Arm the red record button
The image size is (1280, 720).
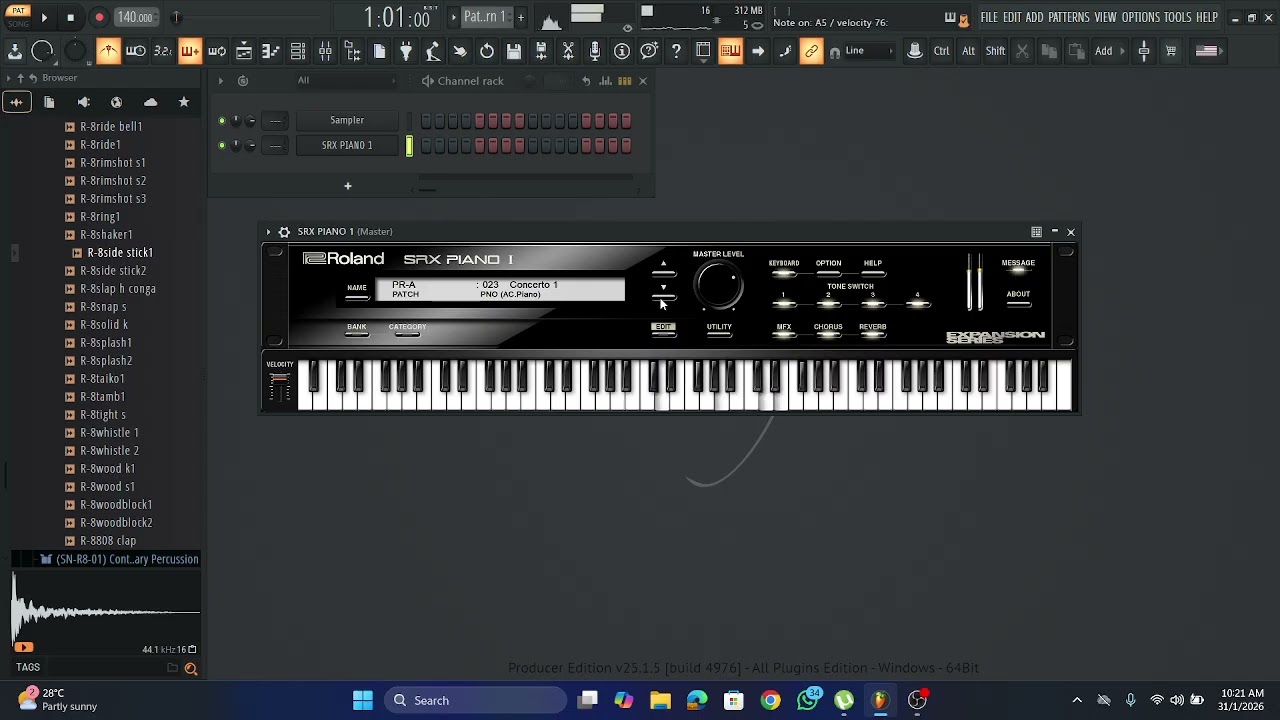click(99, 17)
